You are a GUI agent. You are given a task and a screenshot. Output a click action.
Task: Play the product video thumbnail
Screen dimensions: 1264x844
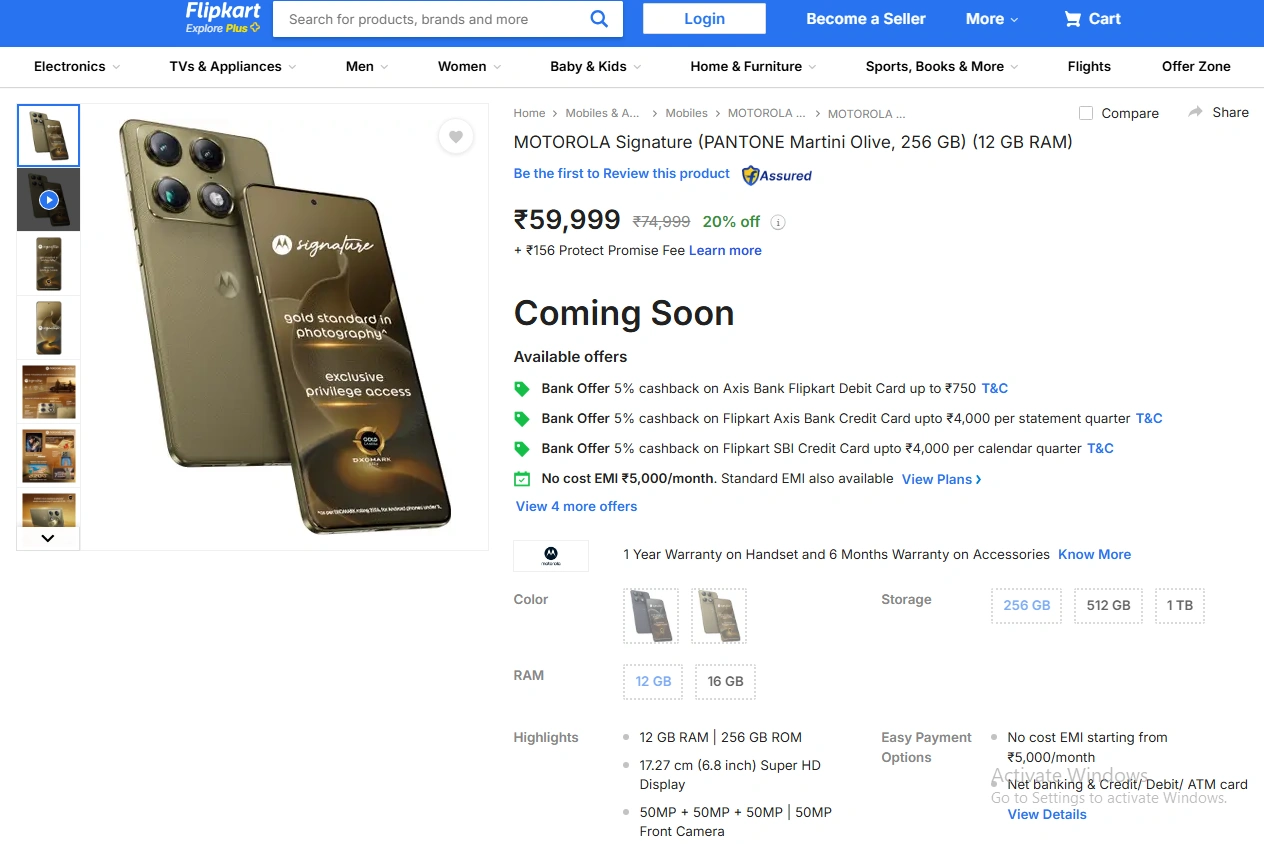[x=48, y=200]
